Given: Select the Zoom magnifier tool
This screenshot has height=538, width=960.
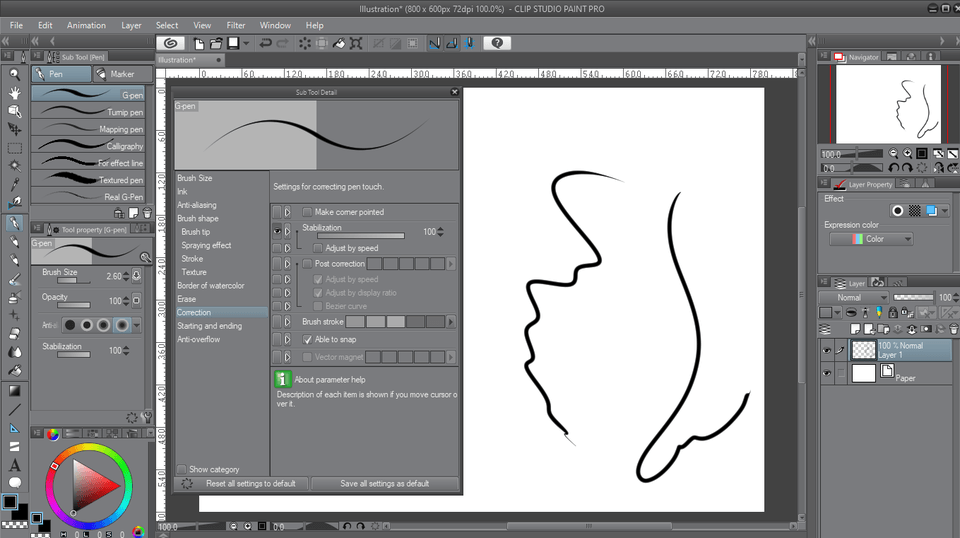Looking at the screenshot, I should pyautogui.click(x=14, y=75).
